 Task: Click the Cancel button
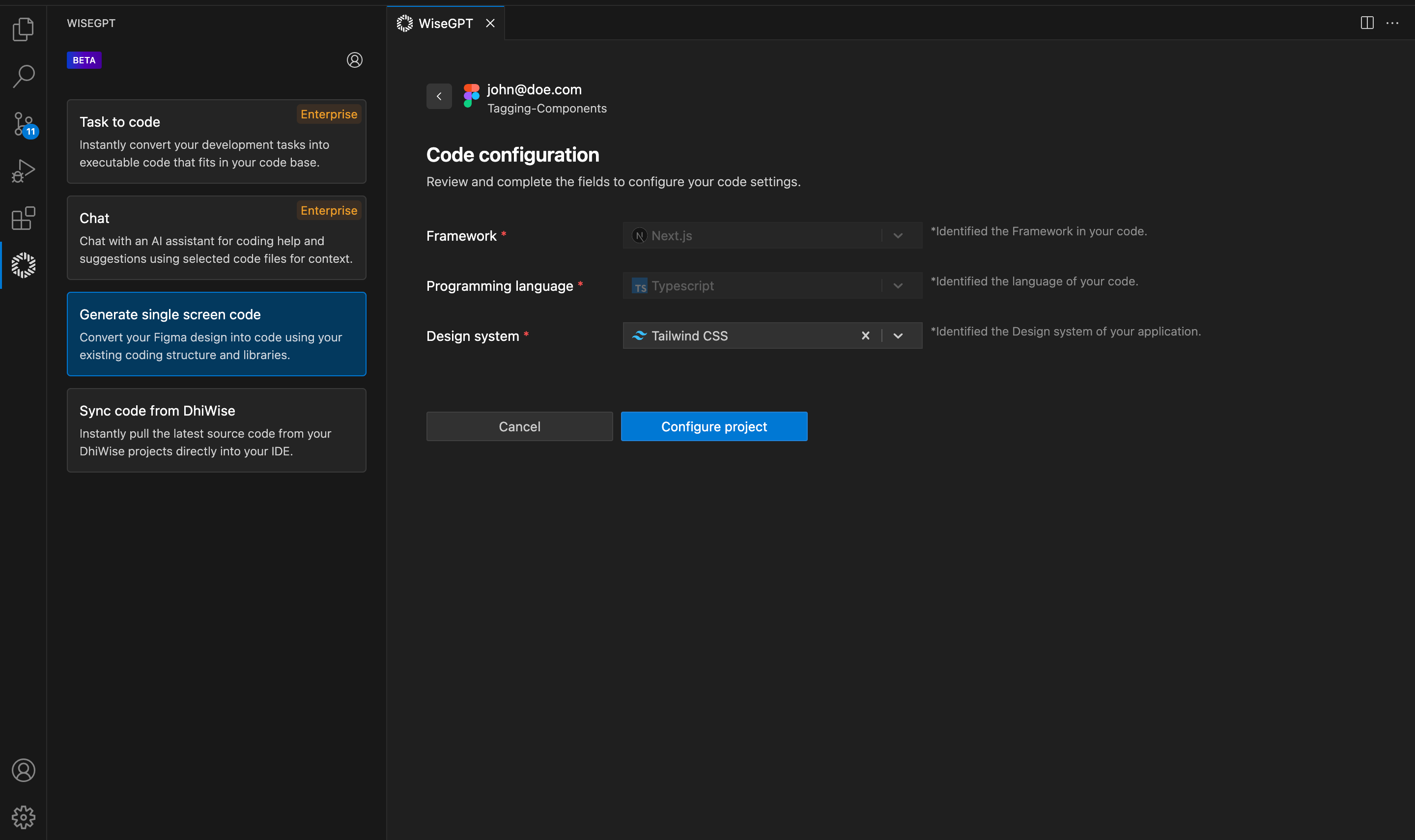coord(519,426)
